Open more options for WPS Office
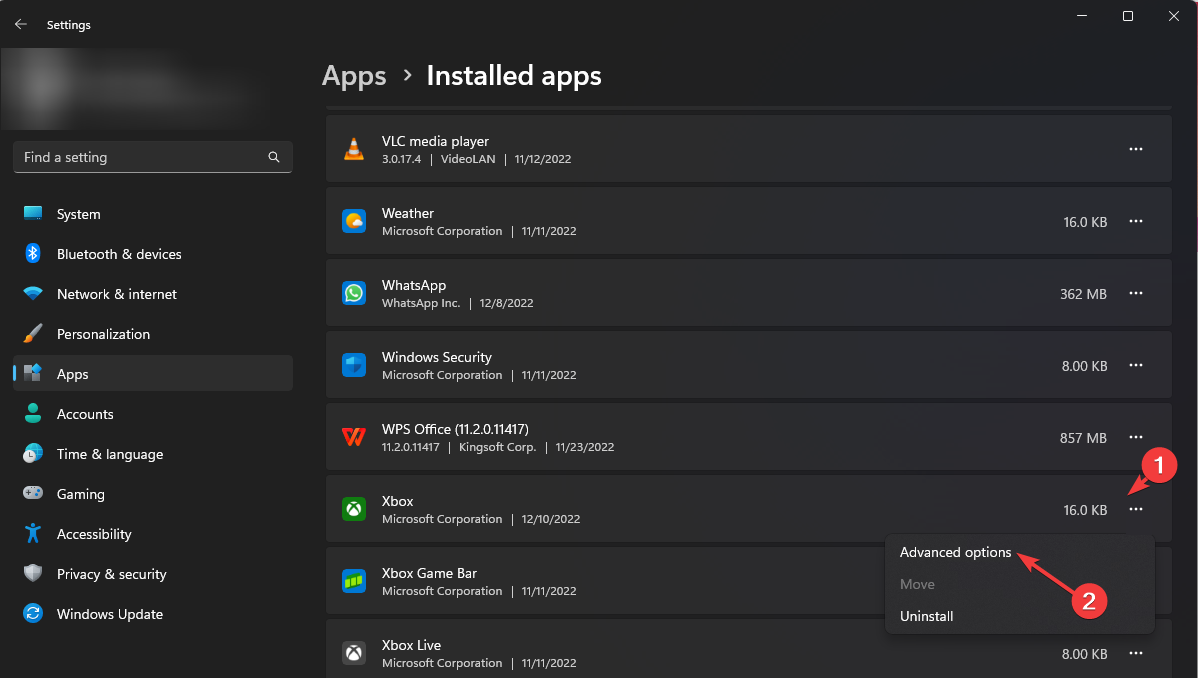This screenshot has height=678, width=1198. click(1136, 437)
